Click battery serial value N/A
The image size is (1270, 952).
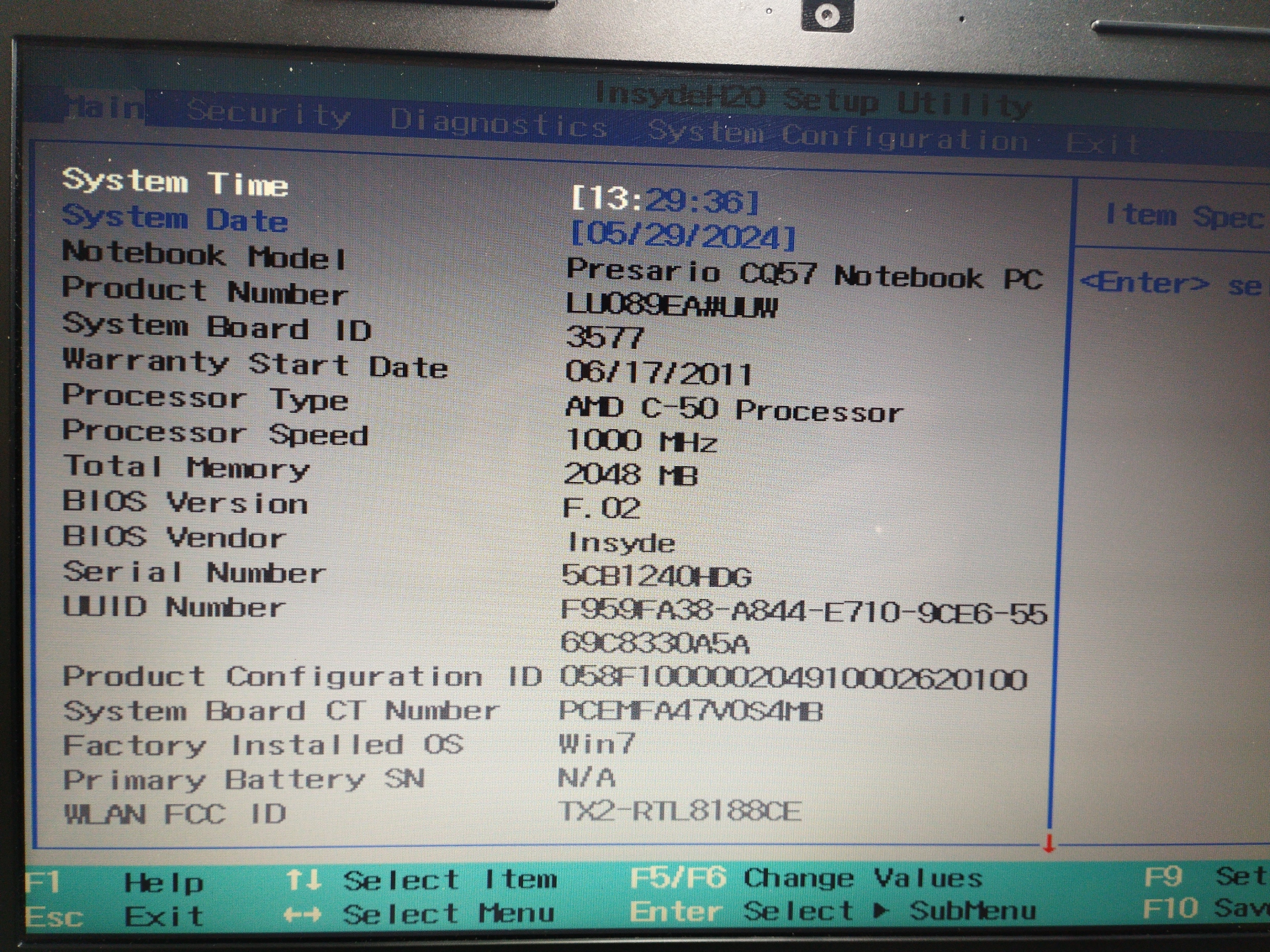pos(587,777)
